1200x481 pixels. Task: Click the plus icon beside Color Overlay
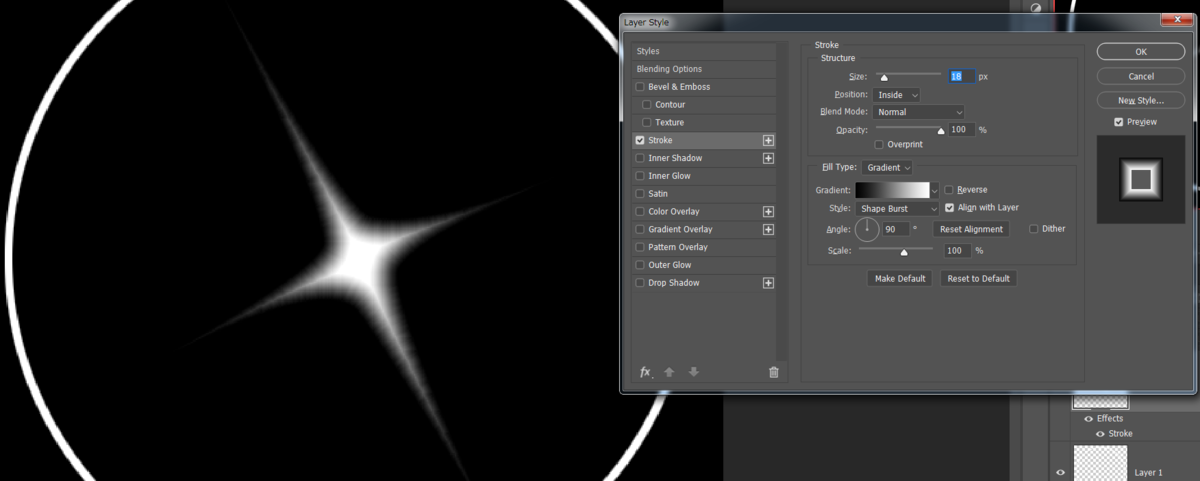pos(768,212)
